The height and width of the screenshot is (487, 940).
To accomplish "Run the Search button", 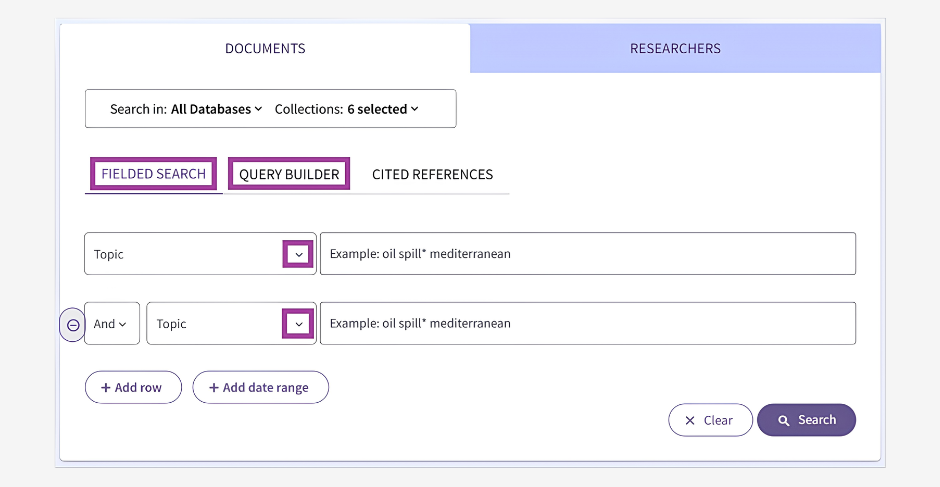I will [x=806, y=420].
